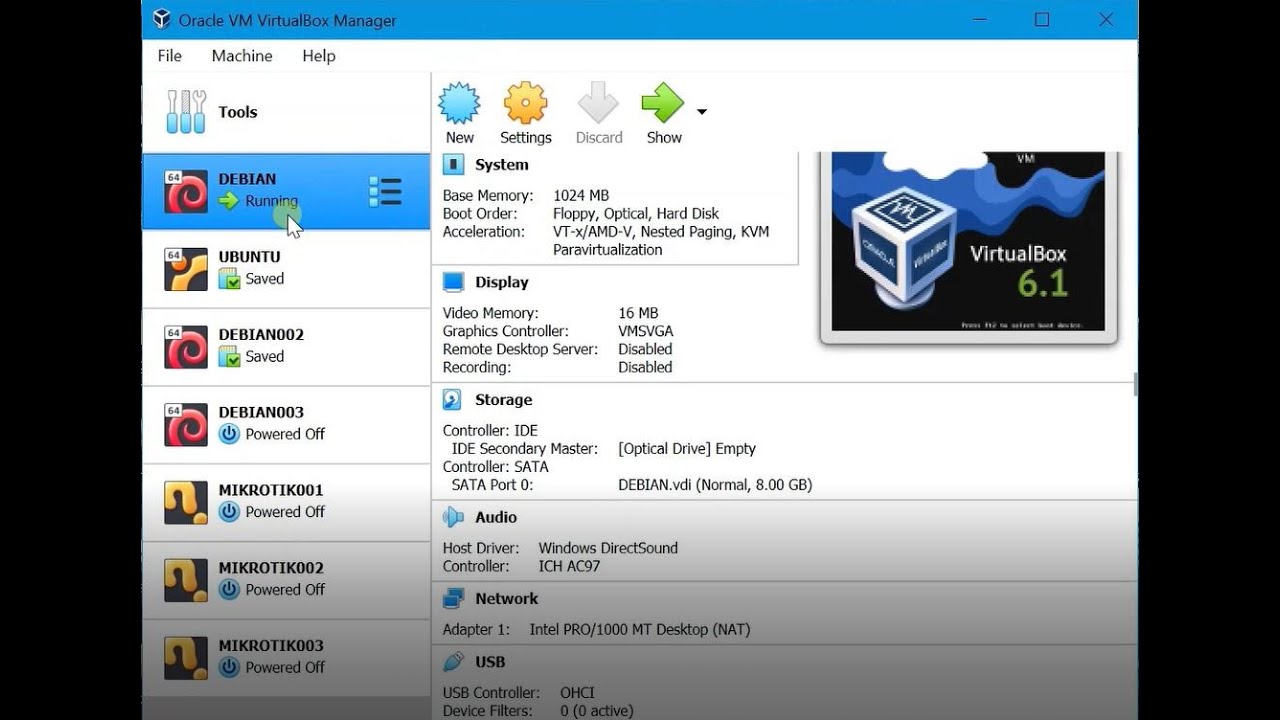
Task: Click the Storage section disk icon
Action: 453,400
